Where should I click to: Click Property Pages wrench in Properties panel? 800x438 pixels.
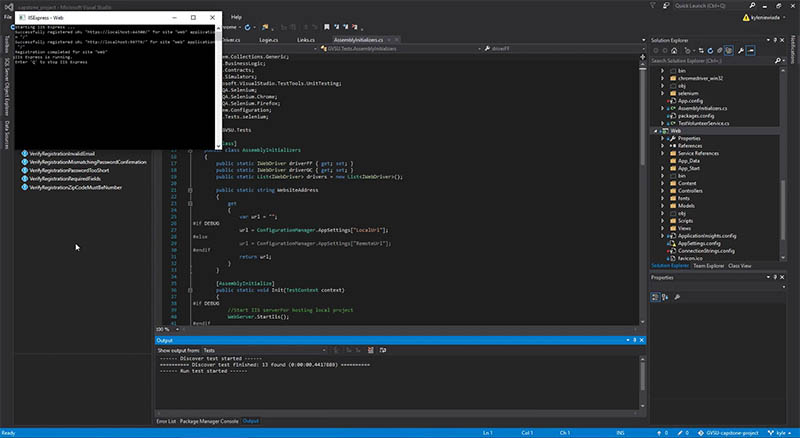(677, 297)
